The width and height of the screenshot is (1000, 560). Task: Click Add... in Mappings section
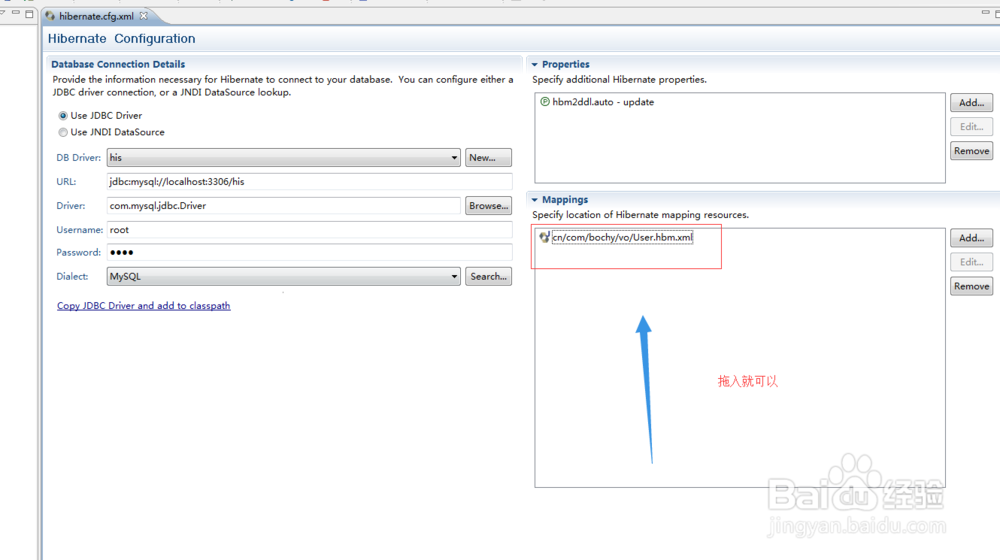tap(971, 238)
